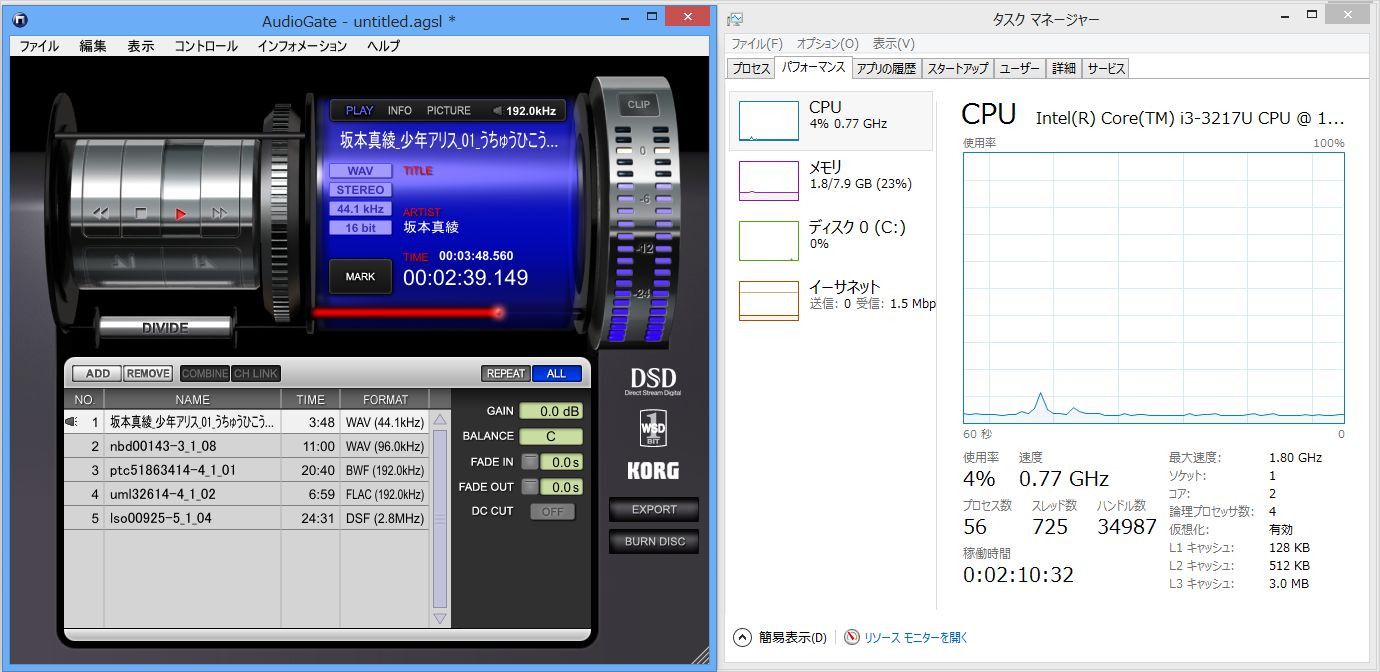Stop playback with the square button
Screen dimensions: 1380x672
point(141,213)
